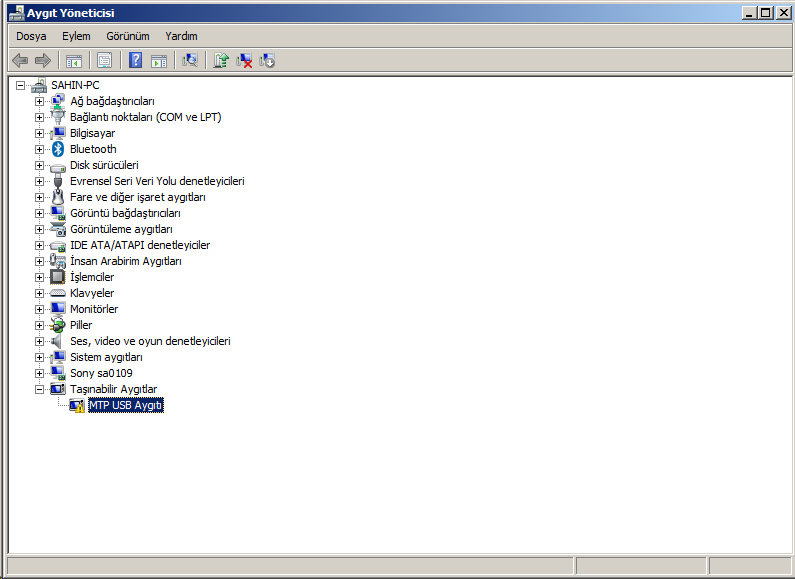795x579 pixels.
Task: Select the Monitörler monitor icon
Action: (58, 309)
